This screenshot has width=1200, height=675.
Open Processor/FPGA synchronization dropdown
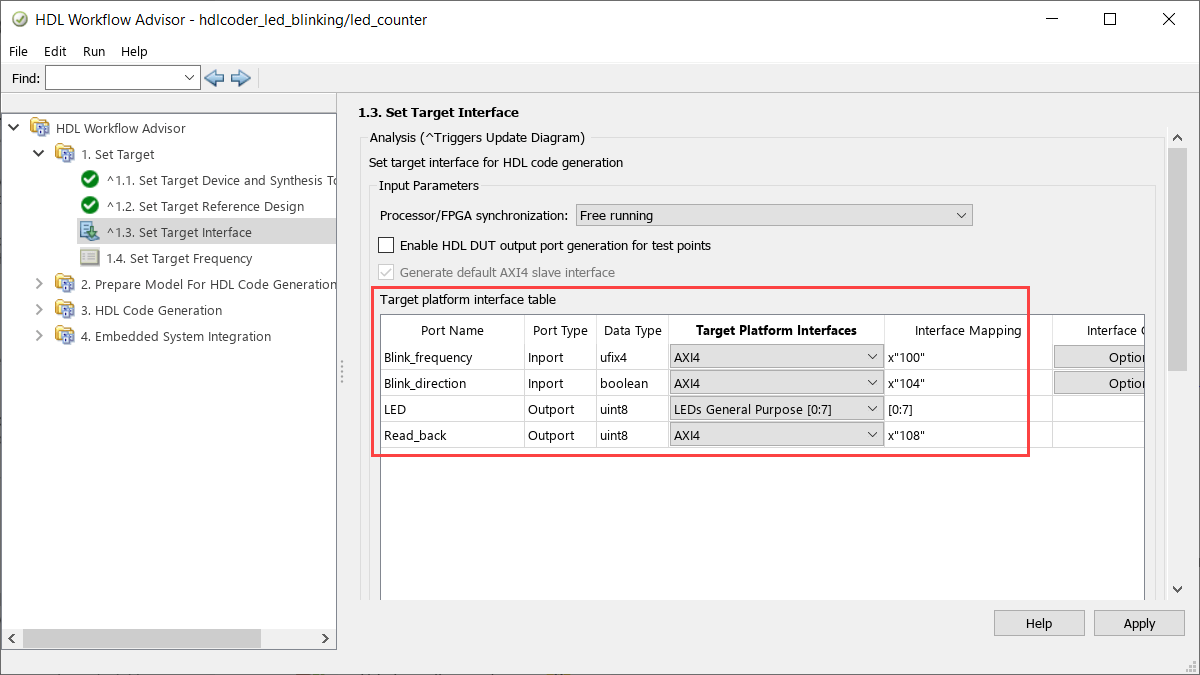[773, 215]
